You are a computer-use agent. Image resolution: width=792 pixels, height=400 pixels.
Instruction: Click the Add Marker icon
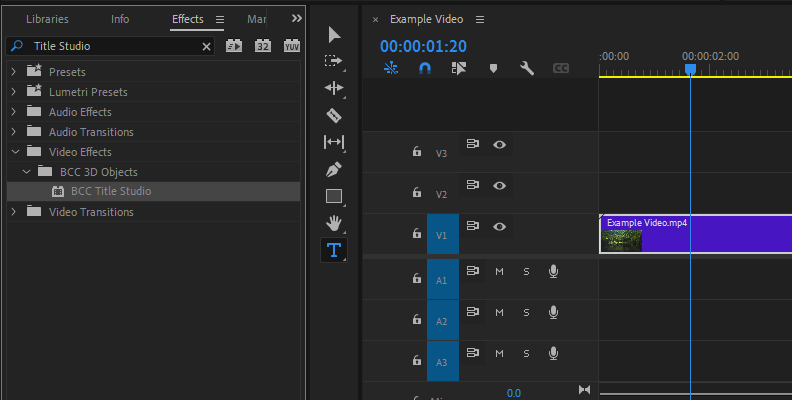pos(493,69)
